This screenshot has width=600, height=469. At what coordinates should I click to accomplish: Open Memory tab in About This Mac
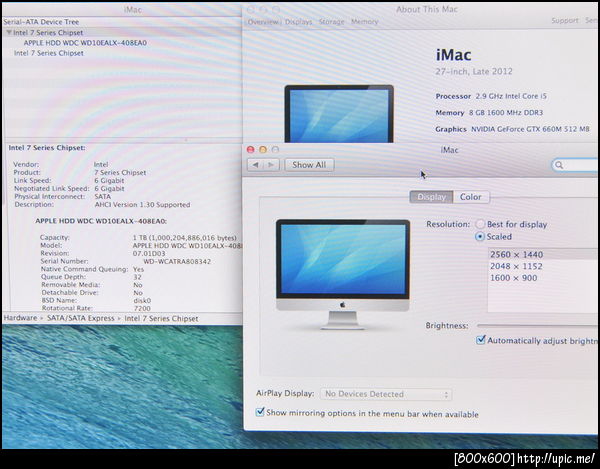pos(365,22)
